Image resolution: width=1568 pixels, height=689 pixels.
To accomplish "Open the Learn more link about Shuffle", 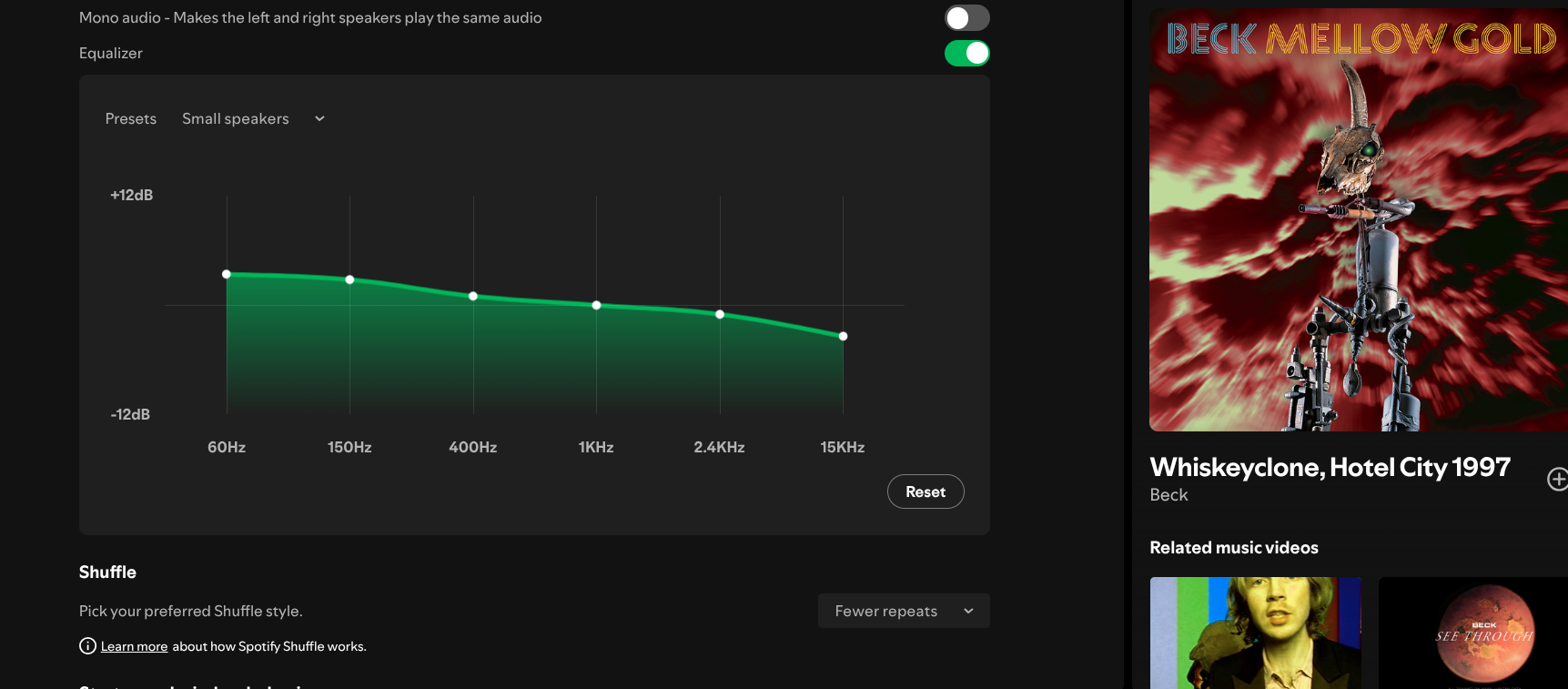I will tap(134, 646).
